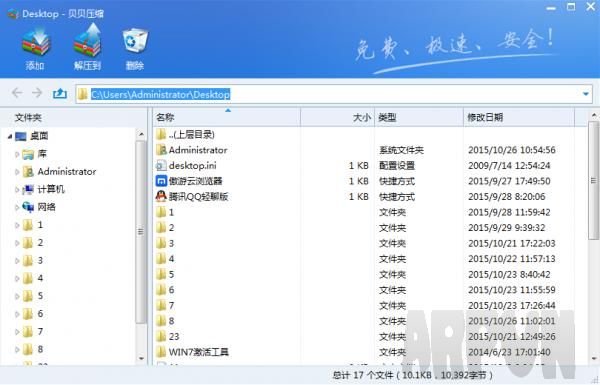Expand the 库 tree node
This screenshot has width=600, height=385.
coord(17,154)
